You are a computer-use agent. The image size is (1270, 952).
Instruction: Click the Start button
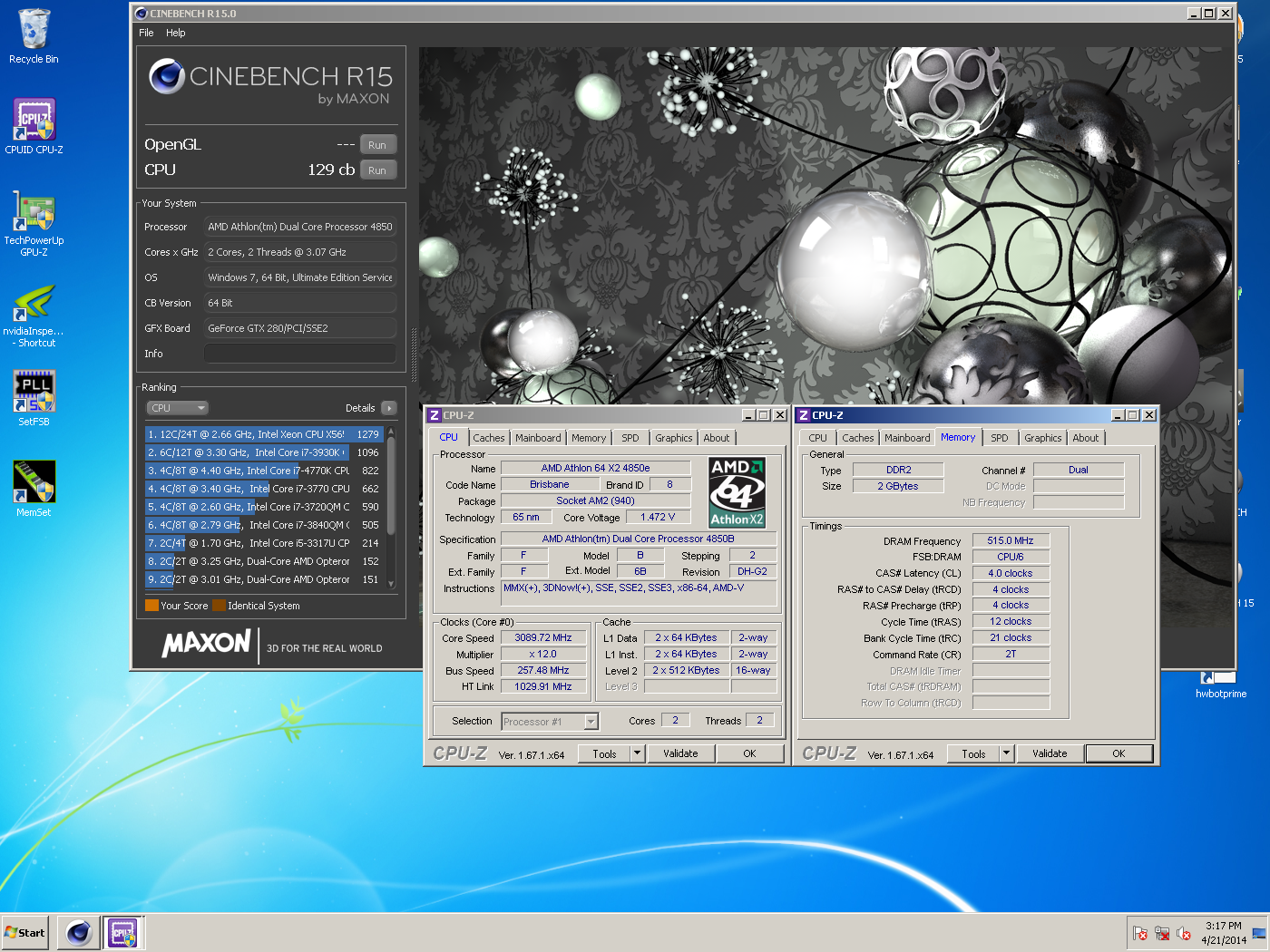pos(24,932)
